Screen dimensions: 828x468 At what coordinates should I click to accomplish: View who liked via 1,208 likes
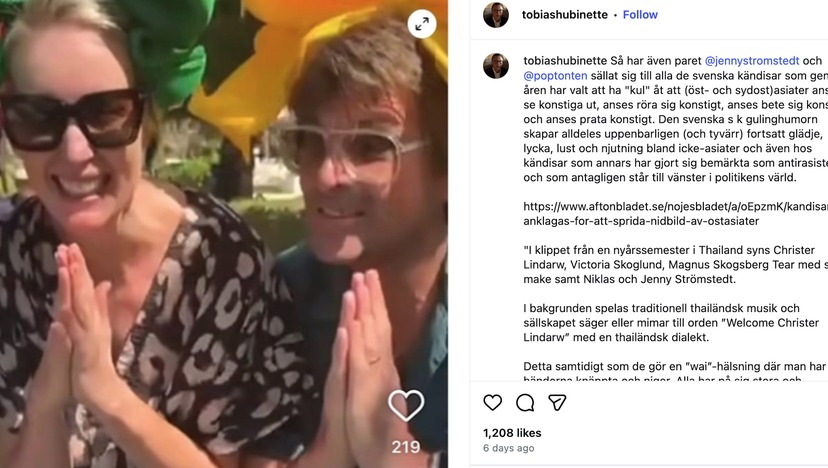[x=512, y=433]
